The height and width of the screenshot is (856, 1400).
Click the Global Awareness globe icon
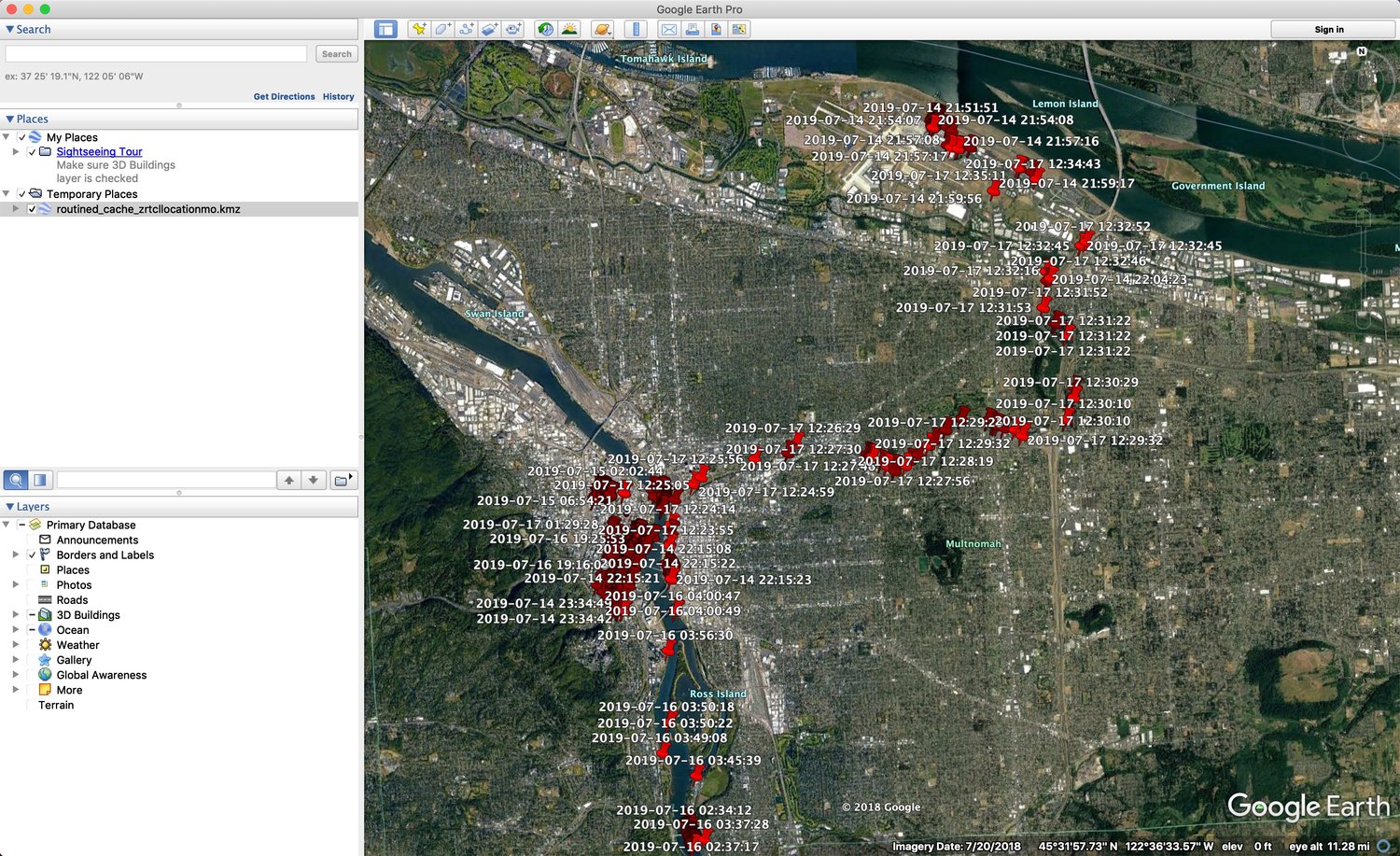tap(45, 675)
